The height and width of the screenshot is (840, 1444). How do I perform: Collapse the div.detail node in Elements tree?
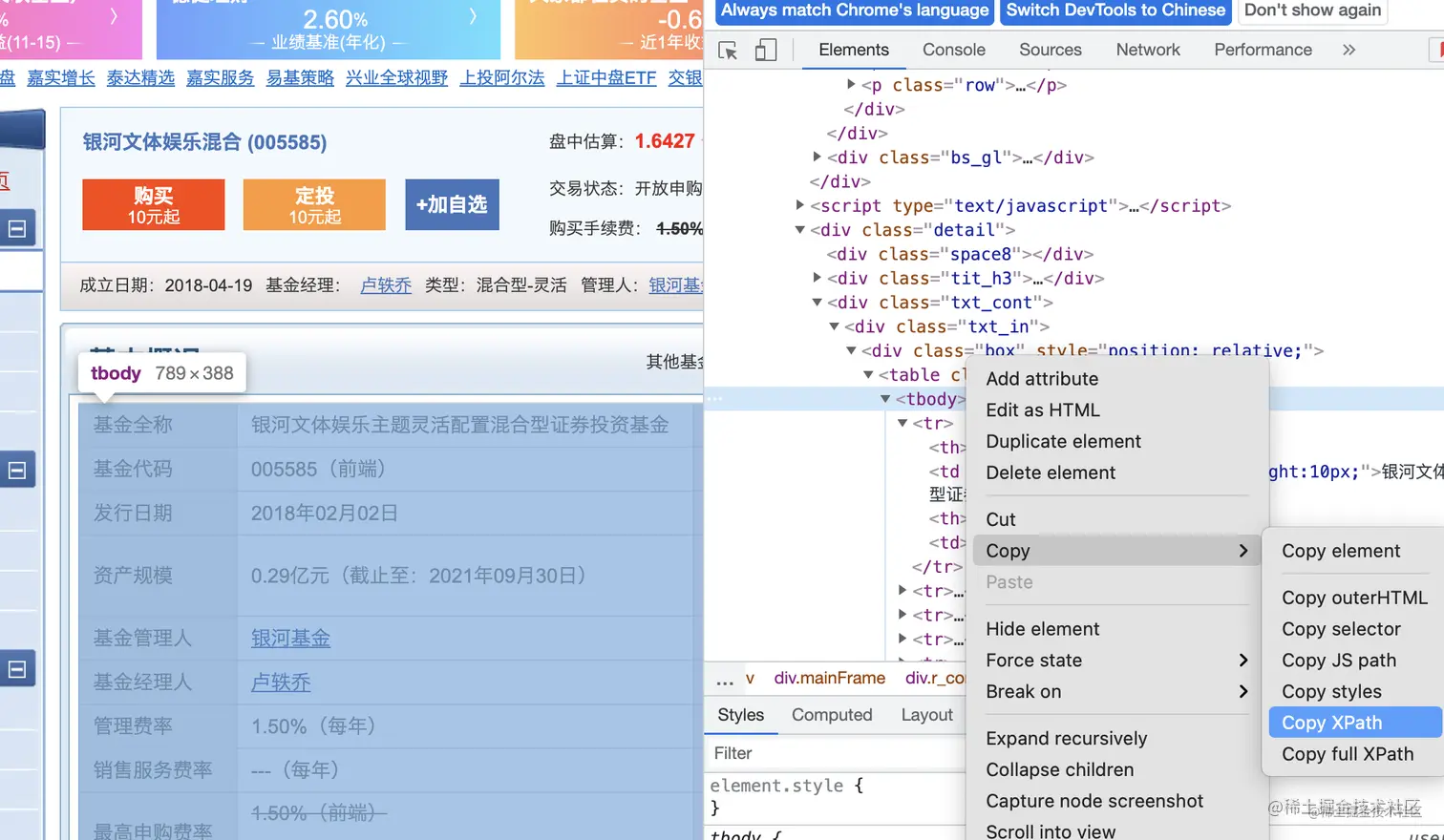799,229
